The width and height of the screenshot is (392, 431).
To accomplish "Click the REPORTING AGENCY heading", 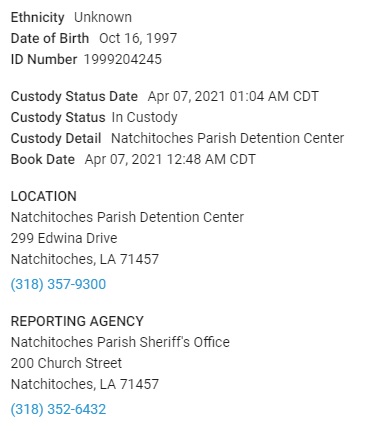I will coord(77,321).
